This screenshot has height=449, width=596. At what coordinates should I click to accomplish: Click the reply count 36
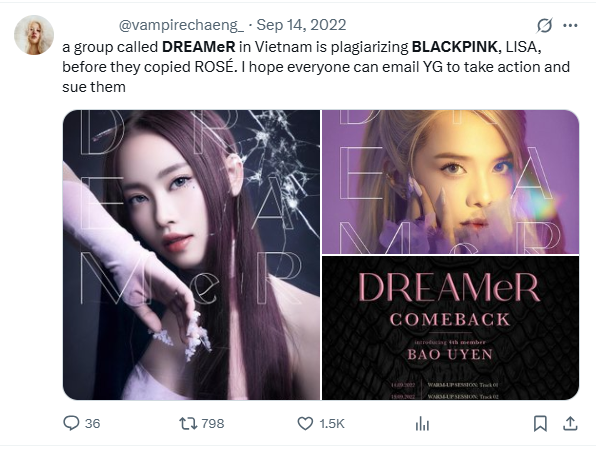click(x=92, y=424)
